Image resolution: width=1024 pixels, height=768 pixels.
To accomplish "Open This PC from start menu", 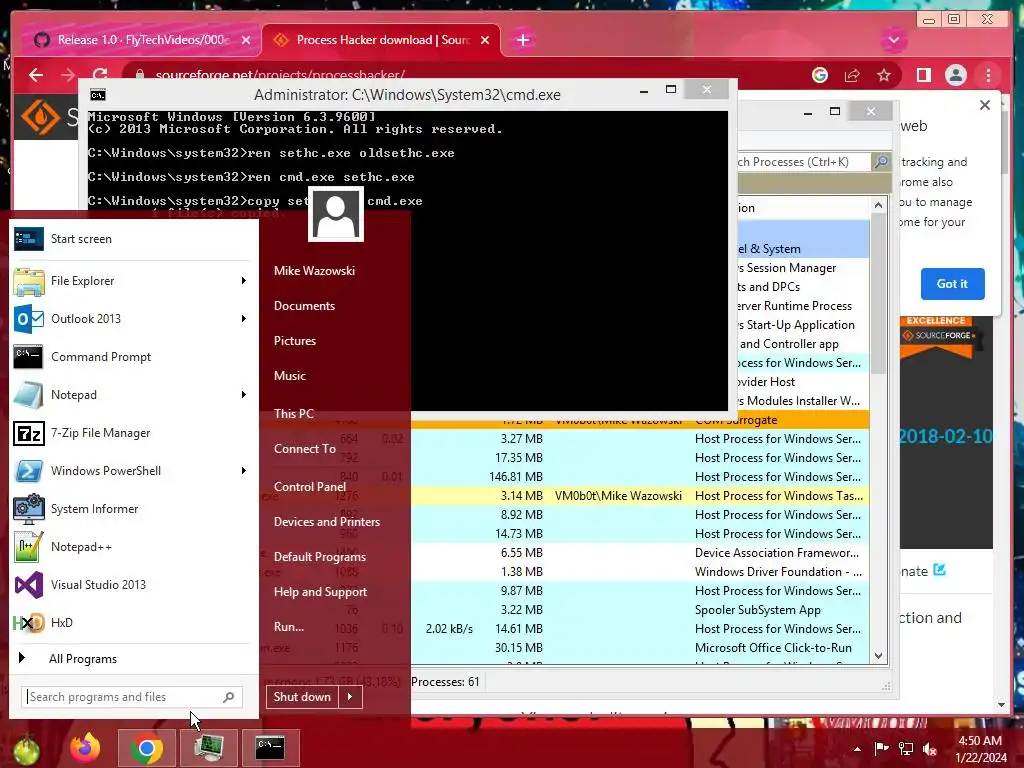I will [x=294, y=413].
